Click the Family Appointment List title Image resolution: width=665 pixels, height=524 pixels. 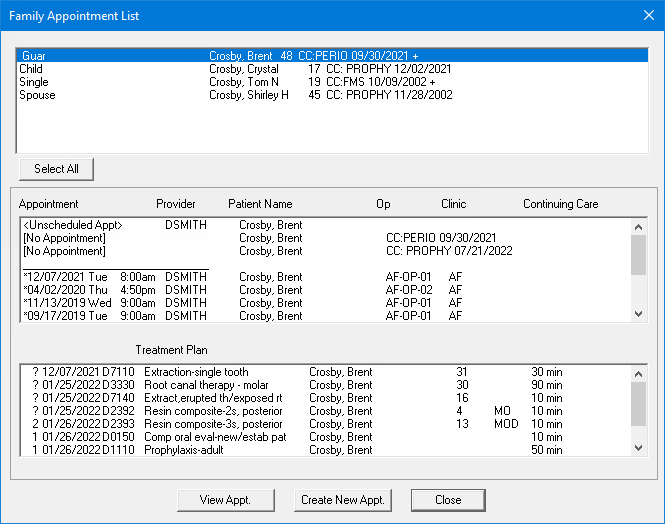point(74,16)
